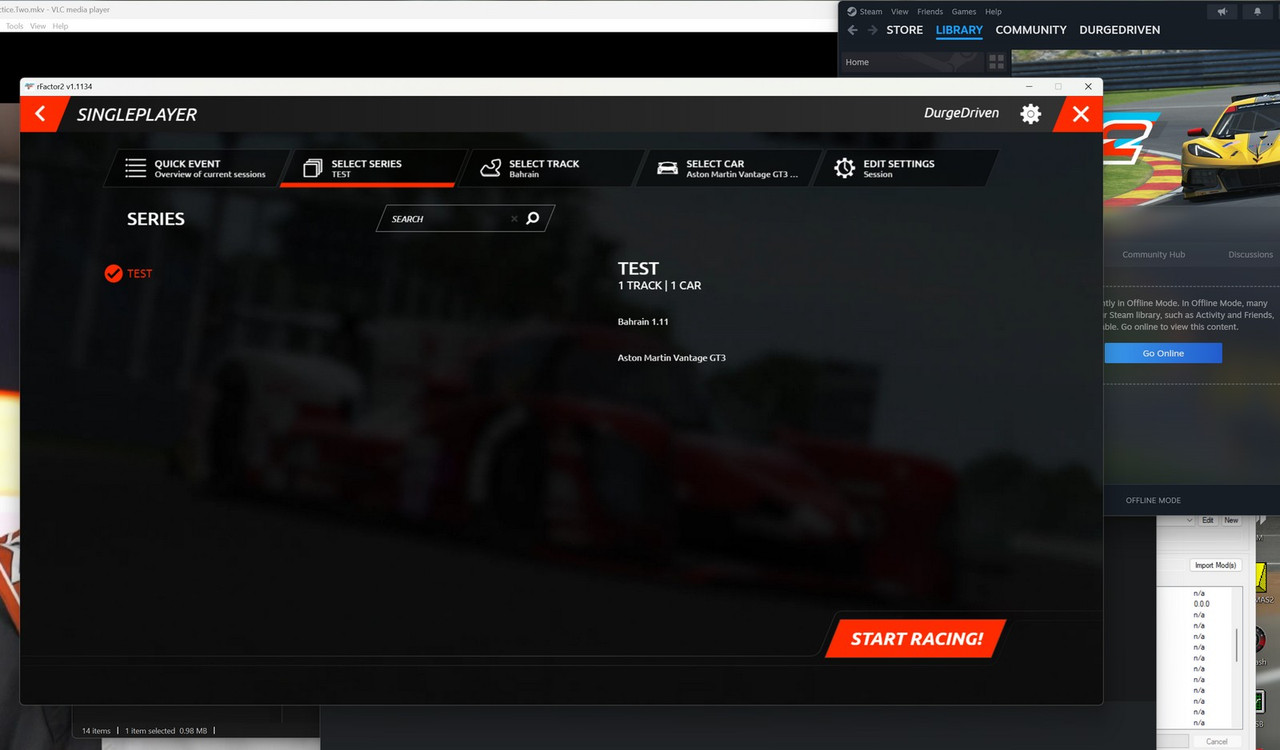Open the MAS2 desktop icon
Image resolution: width=1280 pixels, height=750 pixels.
point(1262,583)
